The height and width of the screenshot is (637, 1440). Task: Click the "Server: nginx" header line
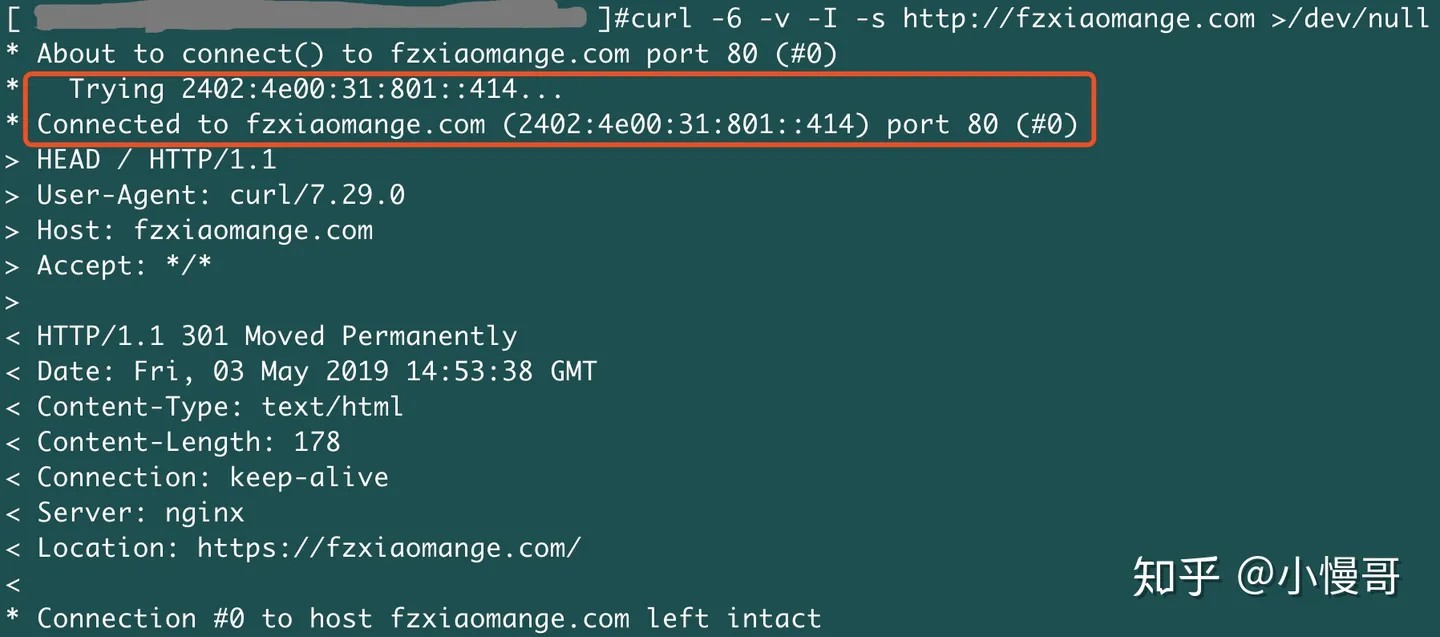[x=140, y=513]
